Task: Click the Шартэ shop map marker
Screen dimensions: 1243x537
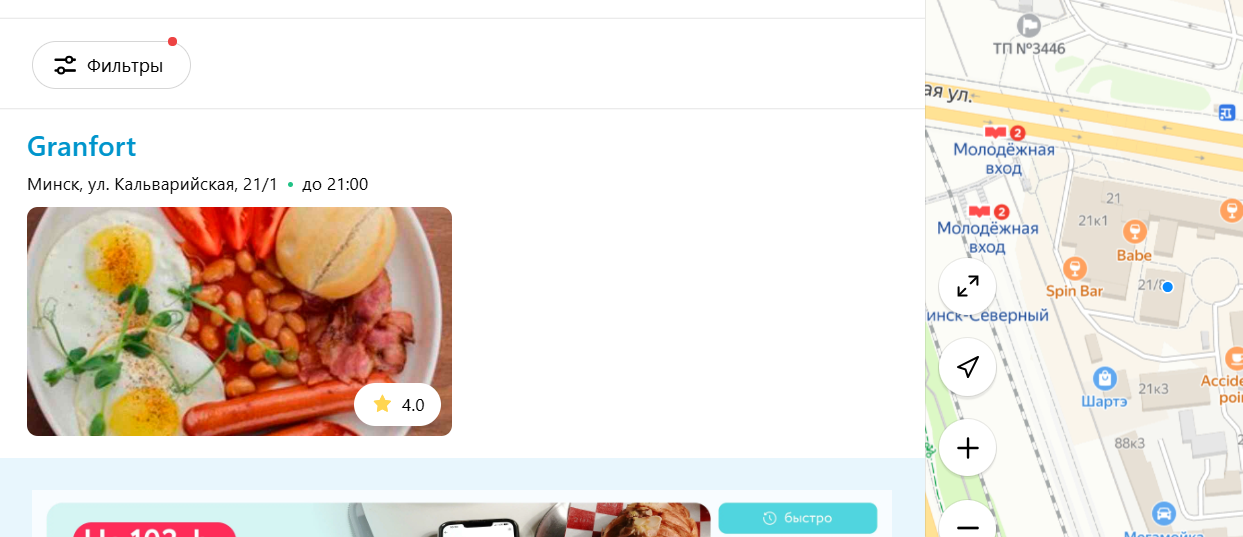Action: pos(1104,378)
